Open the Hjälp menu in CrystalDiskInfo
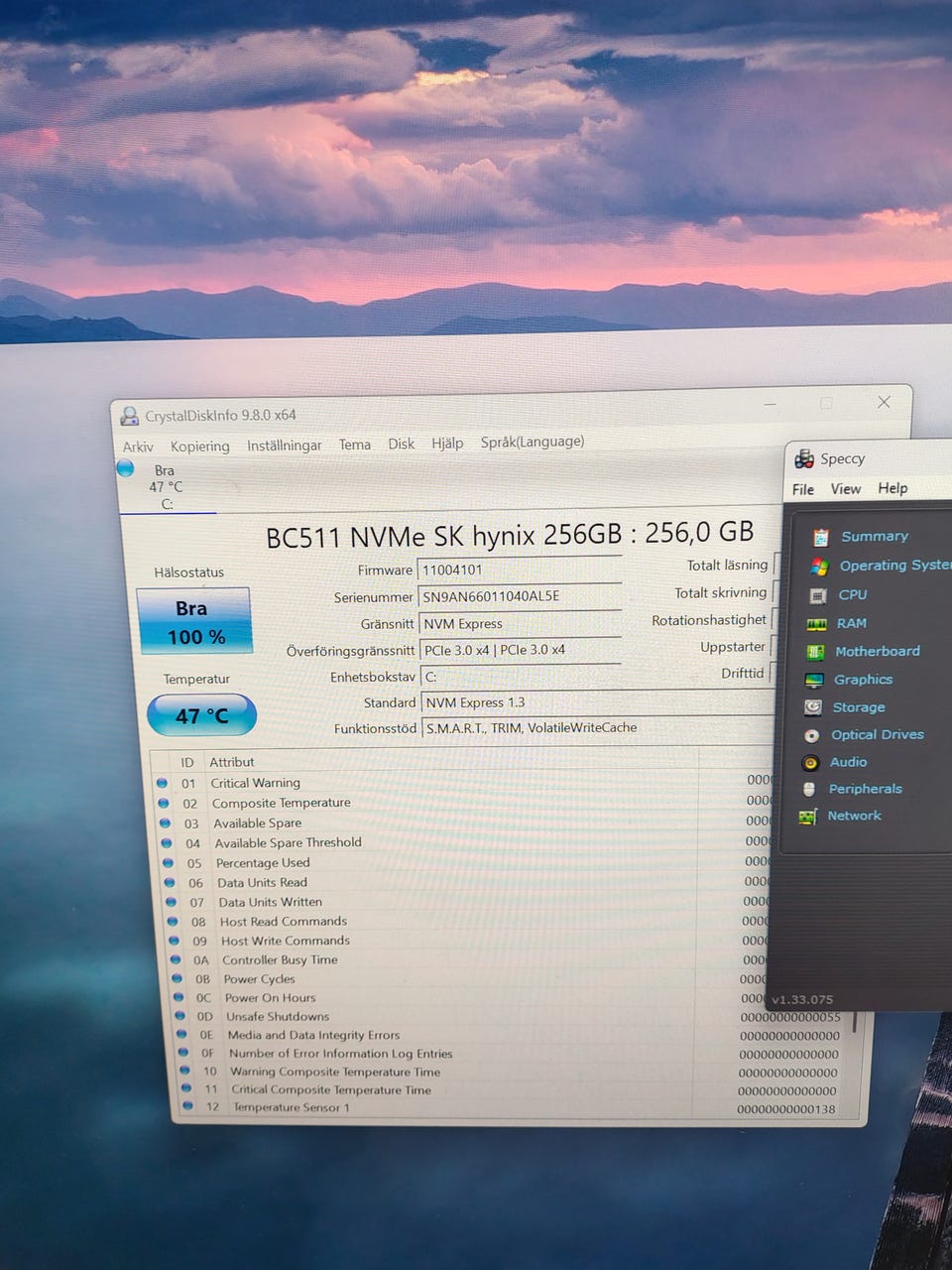 [447, 444]
